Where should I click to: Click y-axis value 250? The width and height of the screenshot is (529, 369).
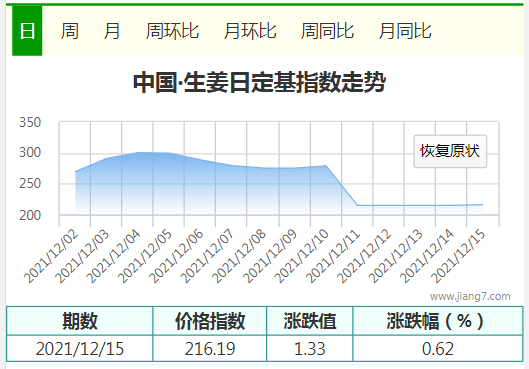(x=30, y=183)
